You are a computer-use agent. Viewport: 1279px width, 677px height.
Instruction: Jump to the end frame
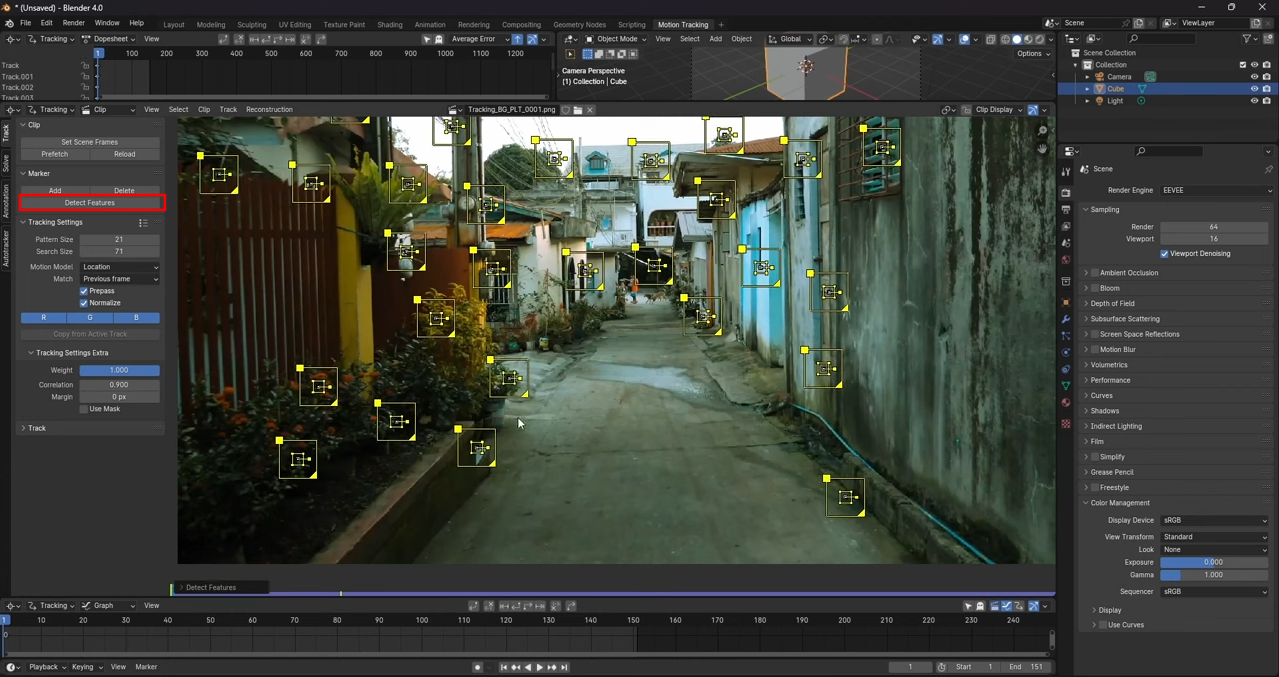564,667
